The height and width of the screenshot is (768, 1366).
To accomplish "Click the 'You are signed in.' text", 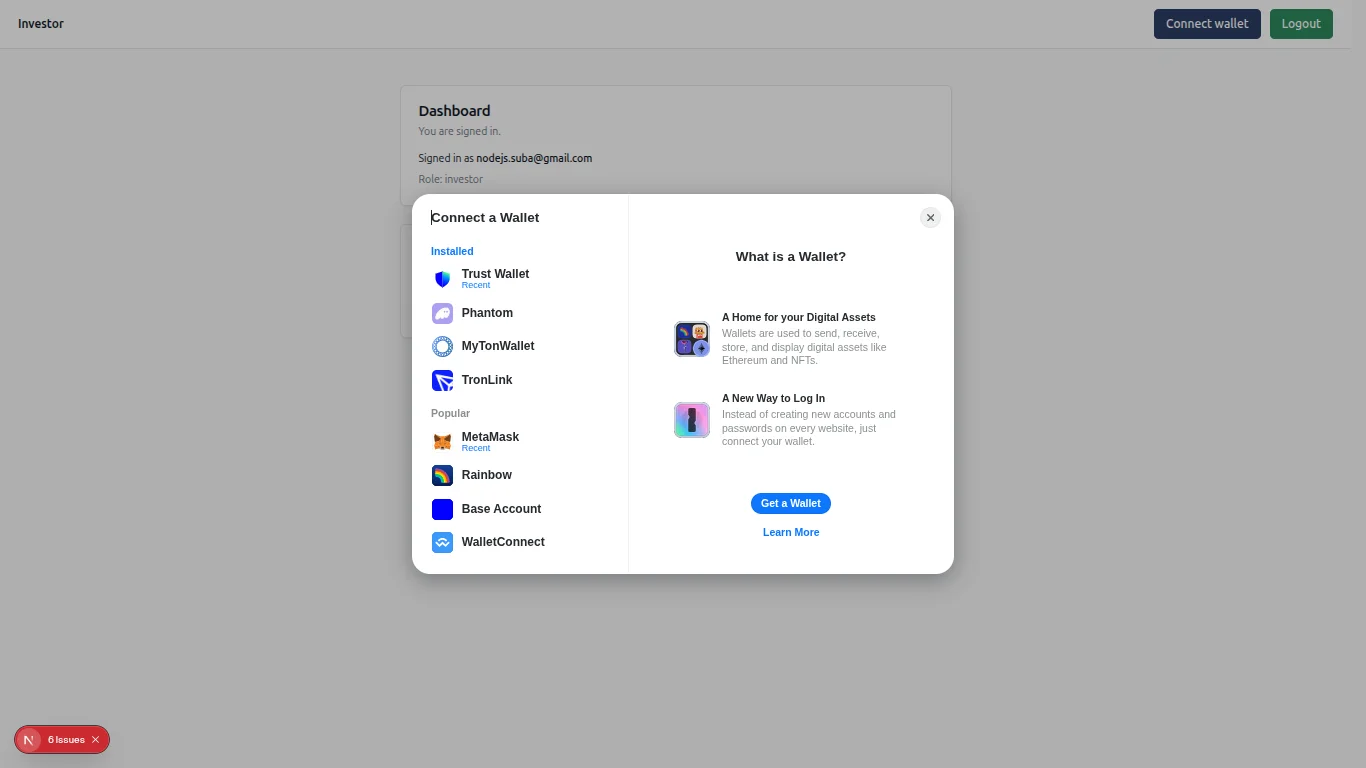I will coord(459,131).
